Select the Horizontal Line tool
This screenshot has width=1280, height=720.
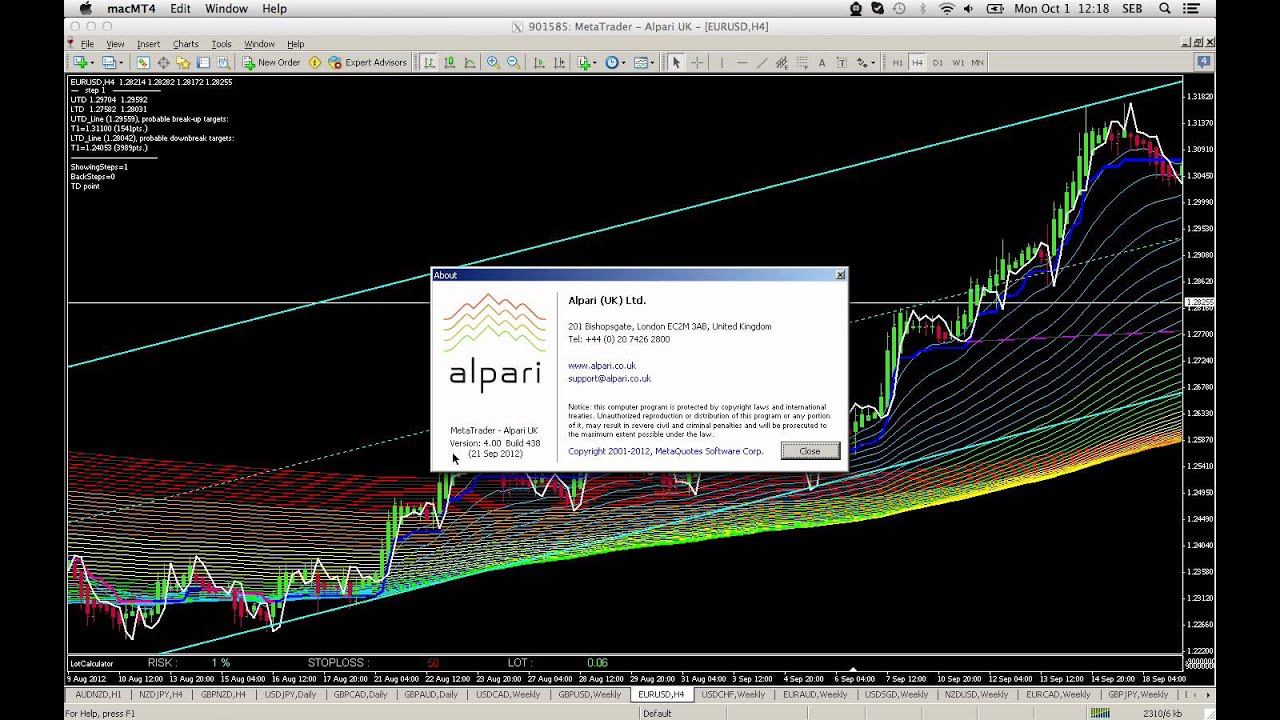742,62
